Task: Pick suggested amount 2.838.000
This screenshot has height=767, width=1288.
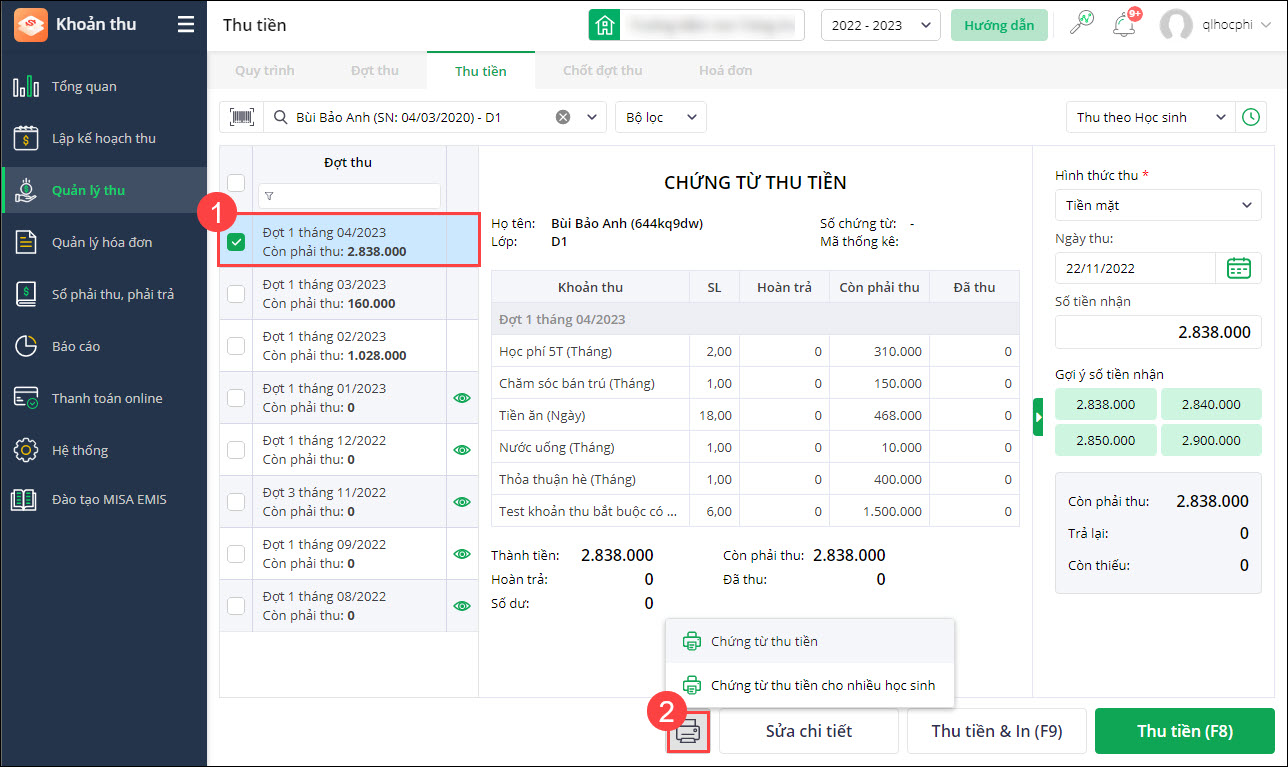Action: [x=1106, y=405]
